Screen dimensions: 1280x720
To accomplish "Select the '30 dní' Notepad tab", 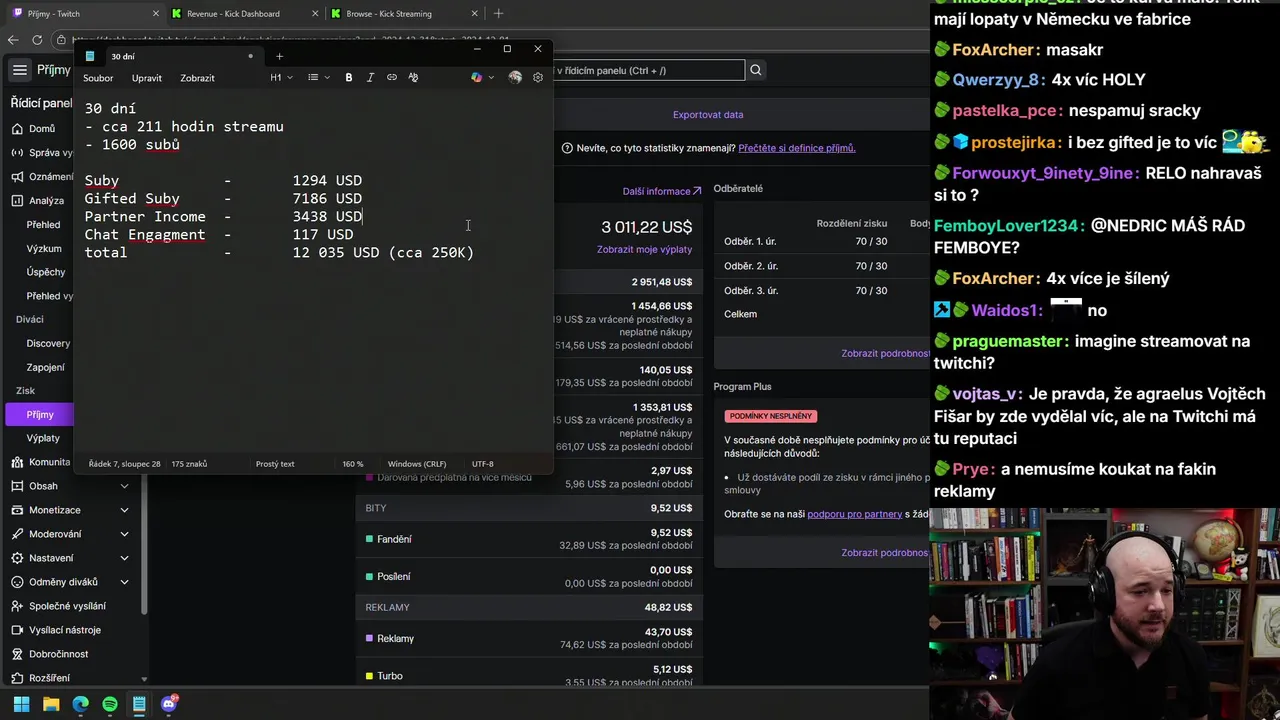I will coord(170,56).
